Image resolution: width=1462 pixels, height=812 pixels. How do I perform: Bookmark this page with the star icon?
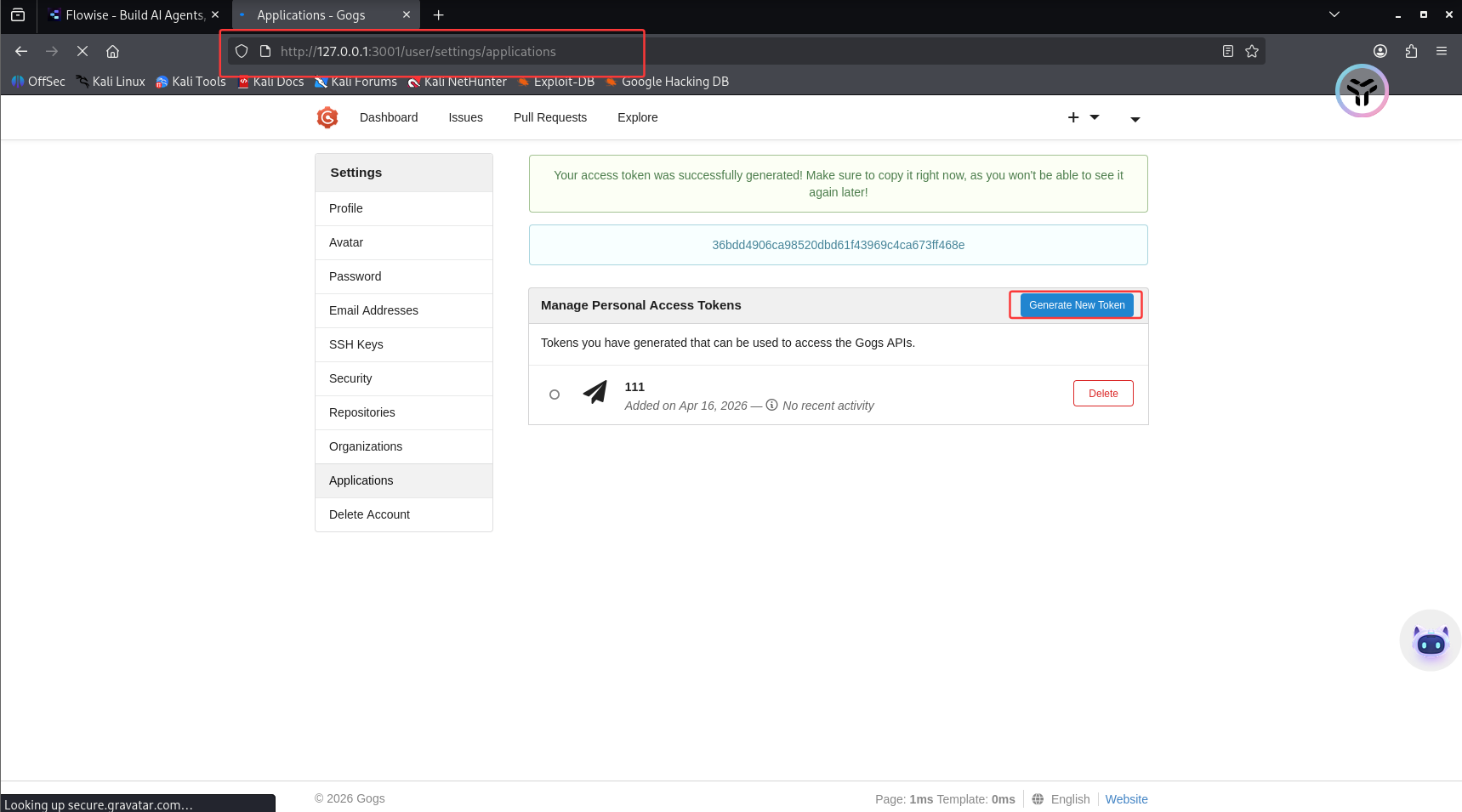(1251, 51)
